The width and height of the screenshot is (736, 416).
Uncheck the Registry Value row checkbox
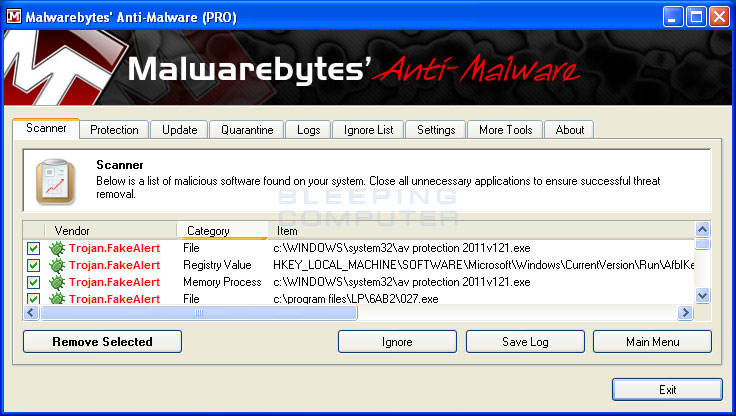[33, 265]
